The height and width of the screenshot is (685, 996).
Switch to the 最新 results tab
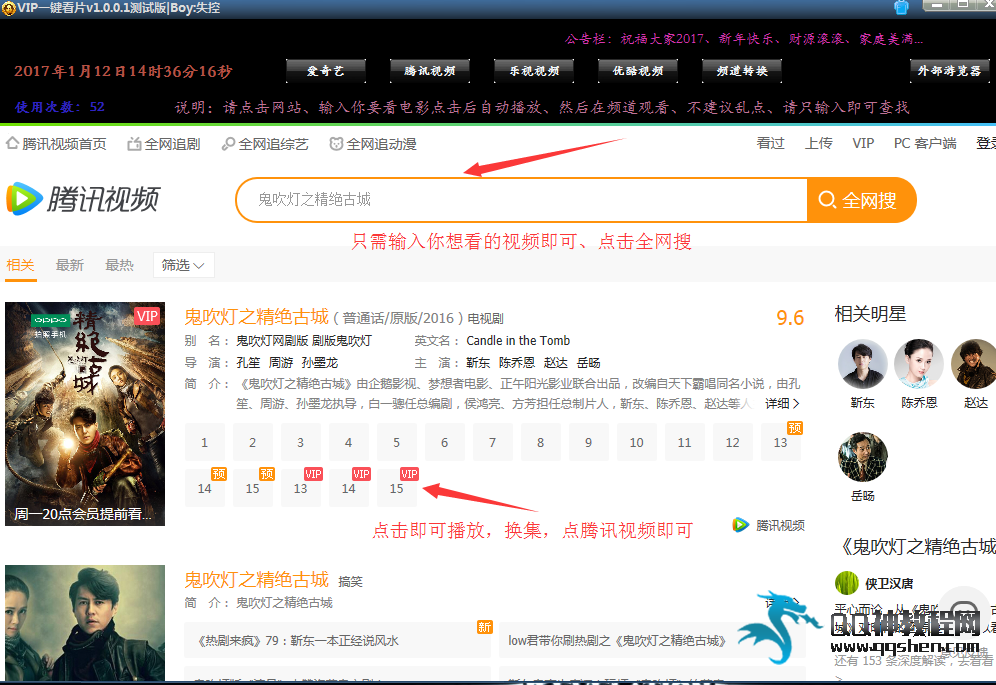70,265
